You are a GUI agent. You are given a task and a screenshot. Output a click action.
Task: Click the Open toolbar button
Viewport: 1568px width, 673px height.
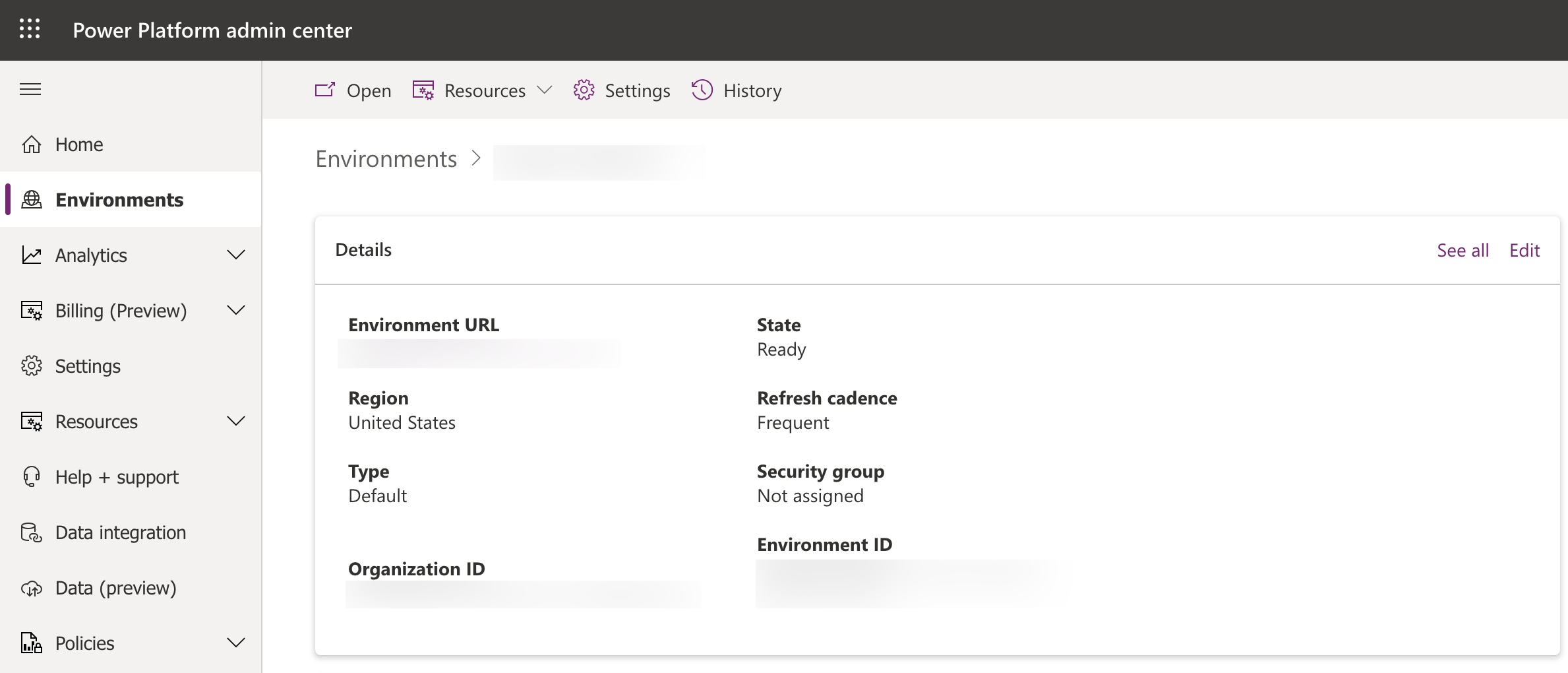pyautogui.click(x=353, y=90)
